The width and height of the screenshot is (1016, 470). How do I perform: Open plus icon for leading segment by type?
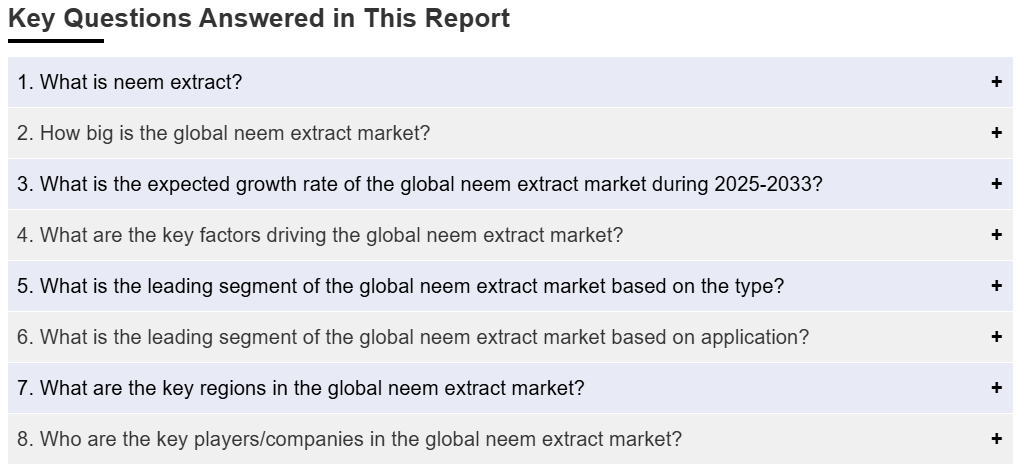(996, 286)
